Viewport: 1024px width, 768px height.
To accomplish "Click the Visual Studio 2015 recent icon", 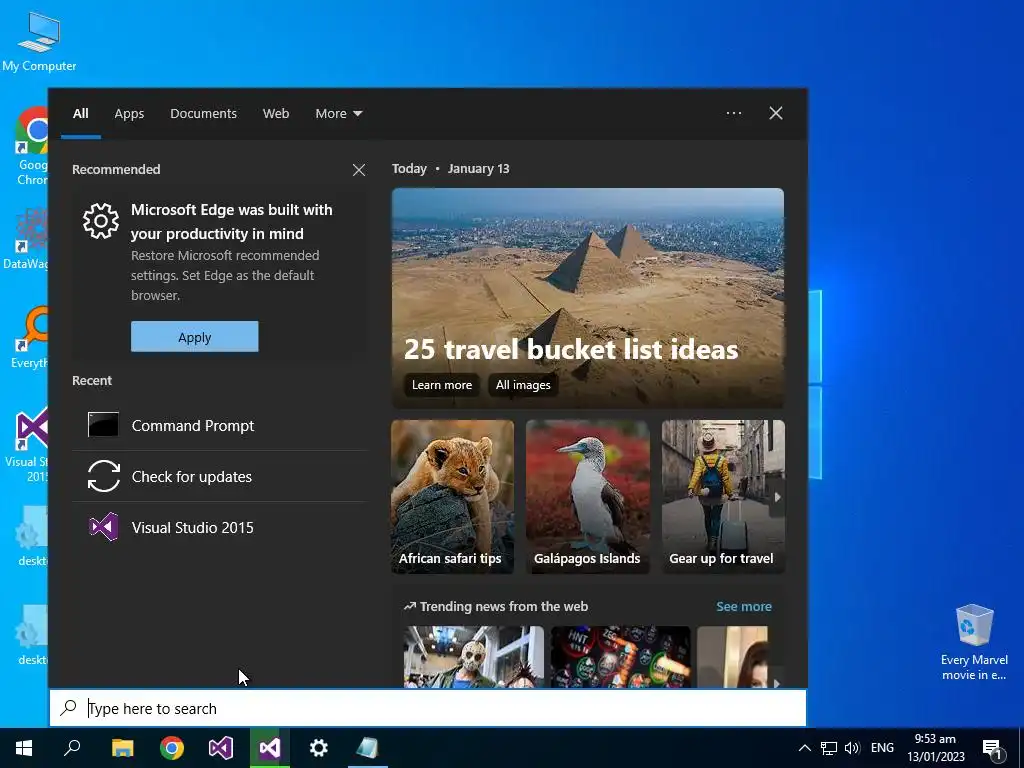I will tap(103, 527).
